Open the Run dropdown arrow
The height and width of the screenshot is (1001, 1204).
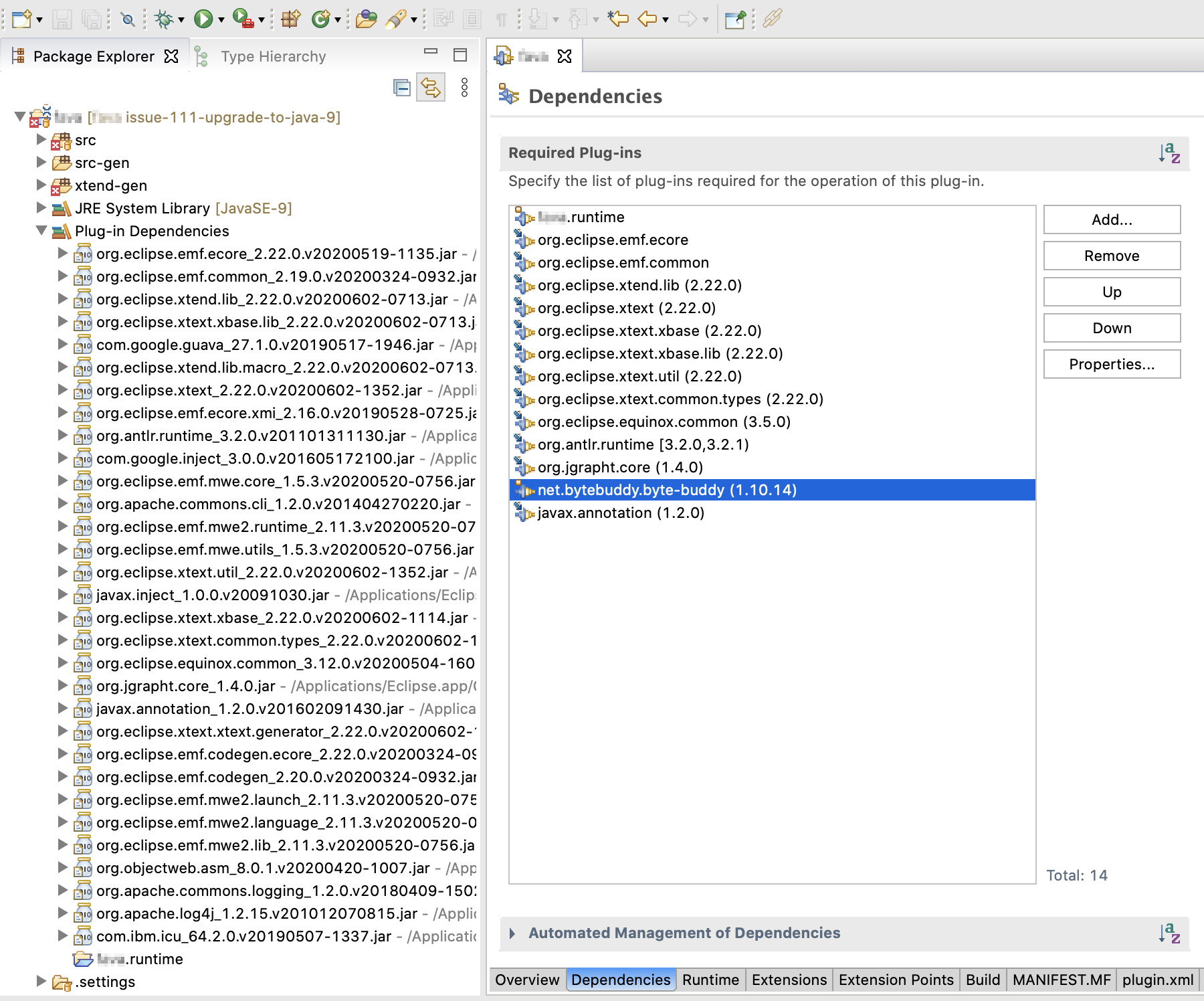pyautogui.click(x=221, y=20)
